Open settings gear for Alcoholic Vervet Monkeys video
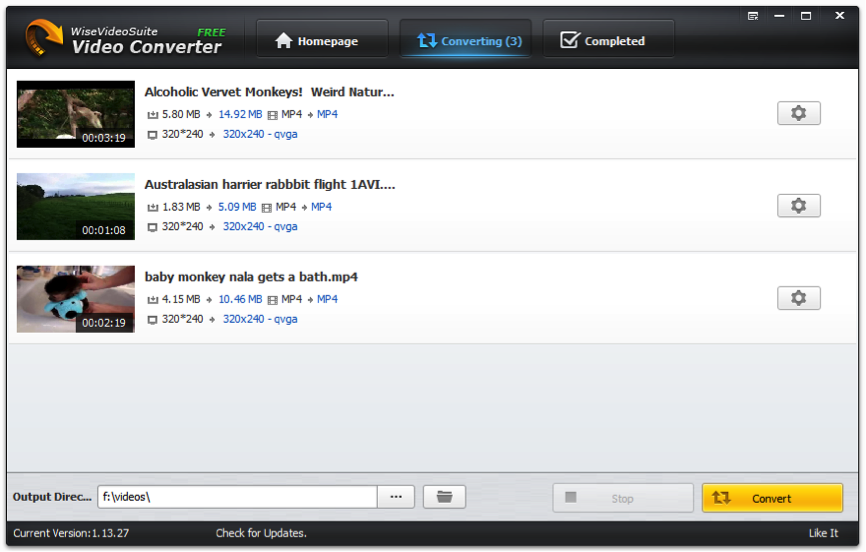The image size is (866, 552). pos(798,113)
